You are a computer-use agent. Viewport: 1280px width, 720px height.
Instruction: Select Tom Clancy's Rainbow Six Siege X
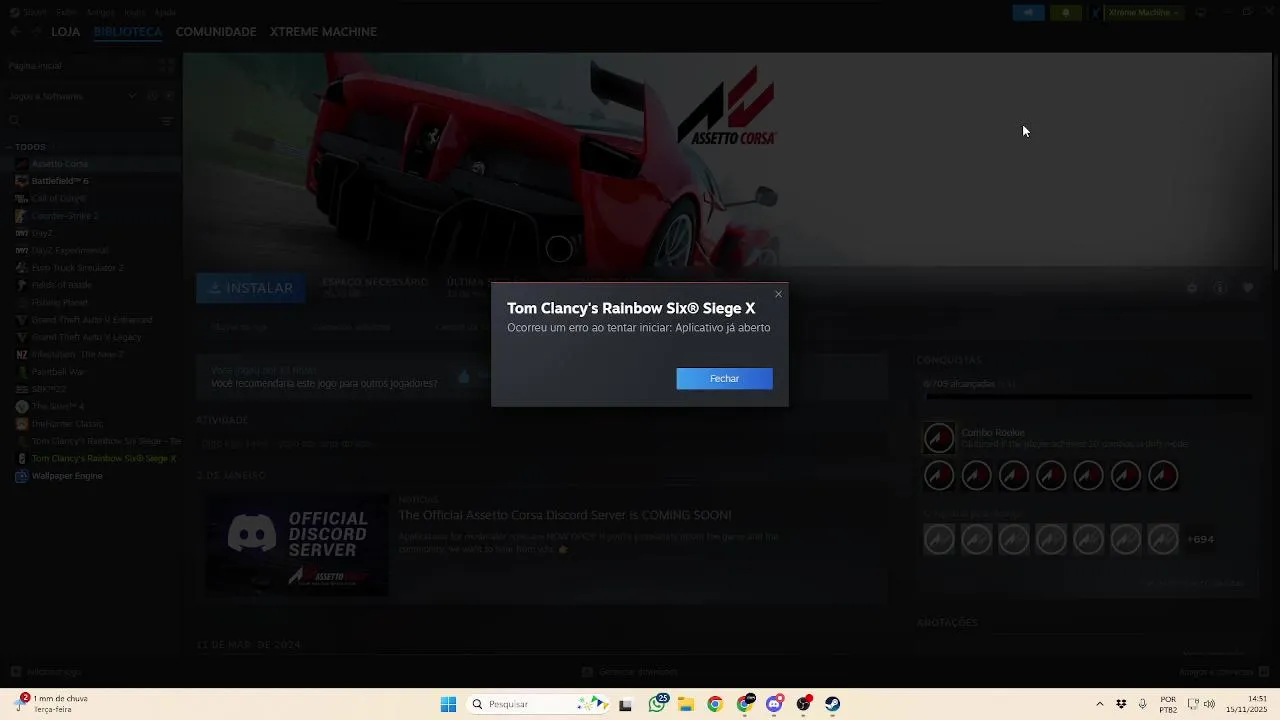pyautogui.click(x=103, y=458)
